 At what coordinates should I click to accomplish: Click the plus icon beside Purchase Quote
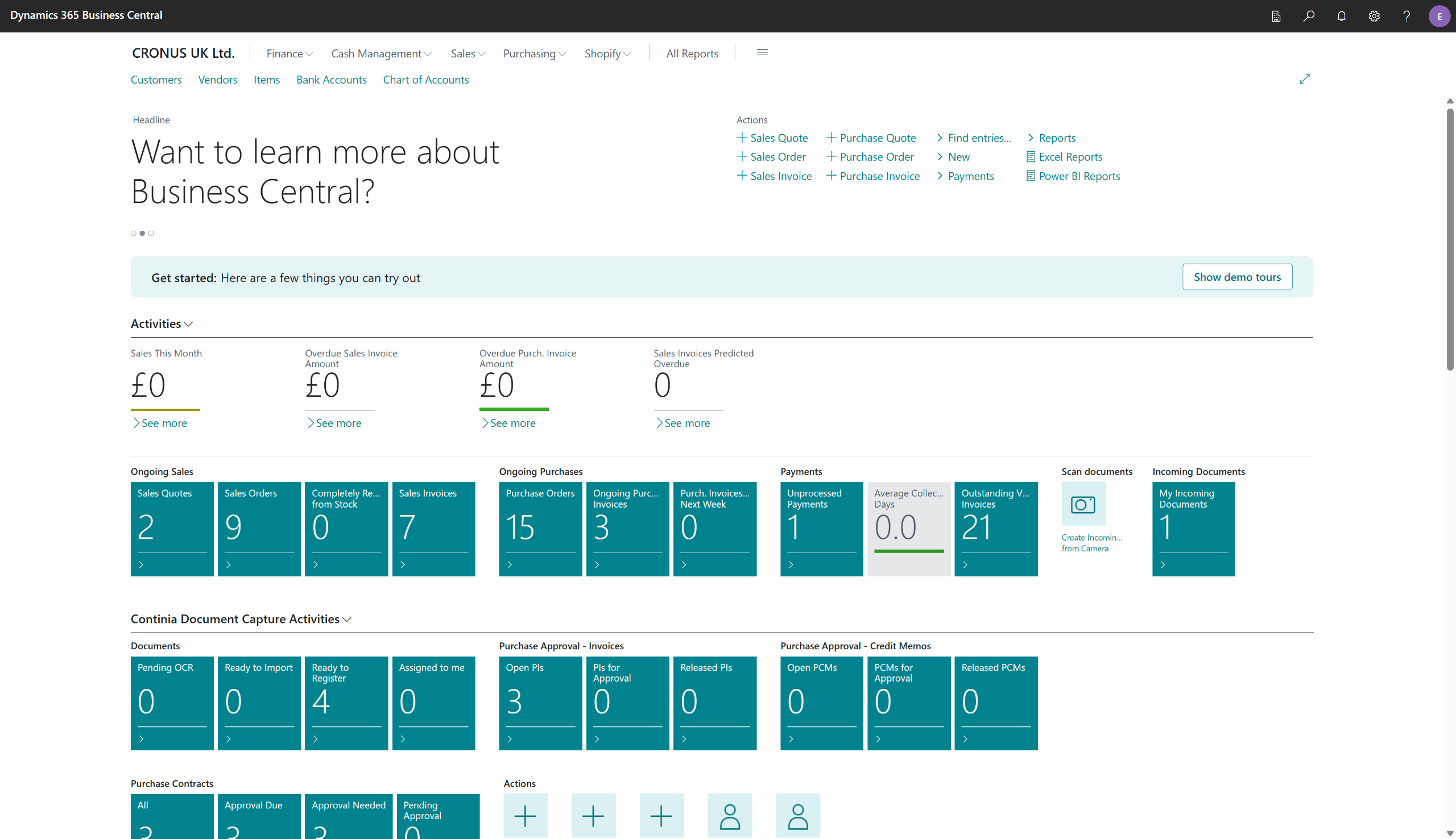(x=831, y=138)
